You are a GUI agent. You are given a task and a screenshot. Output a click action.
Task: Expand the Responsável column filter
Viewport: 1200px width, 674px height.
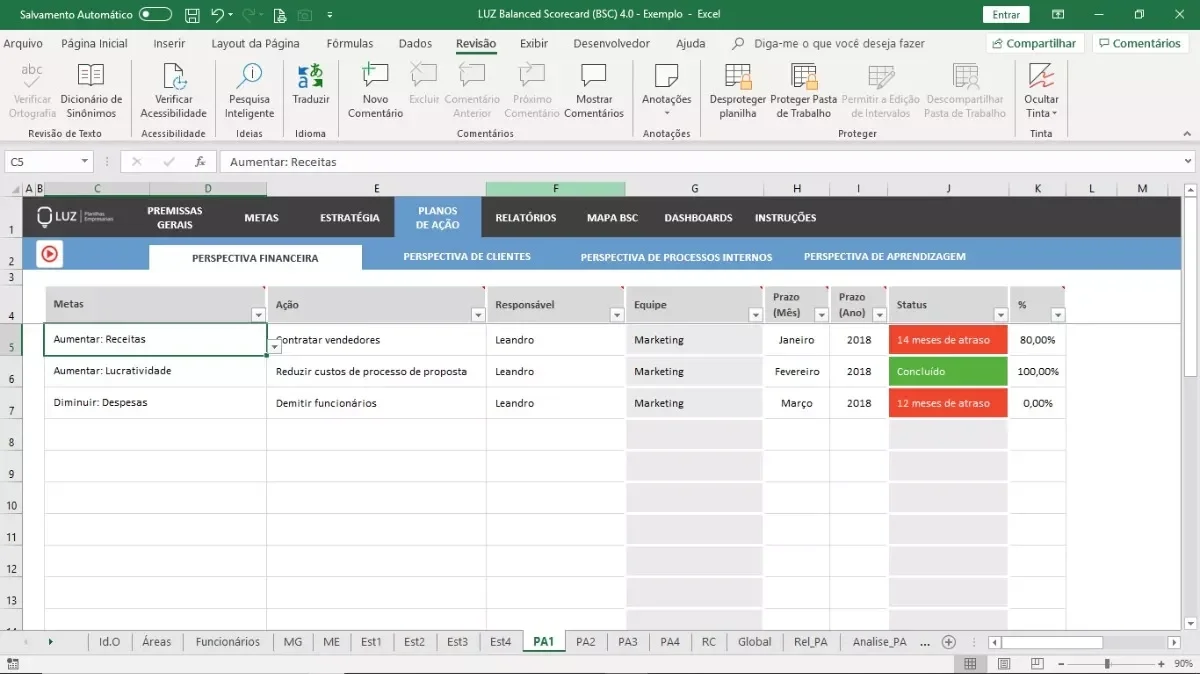click(x=616, y=315)
